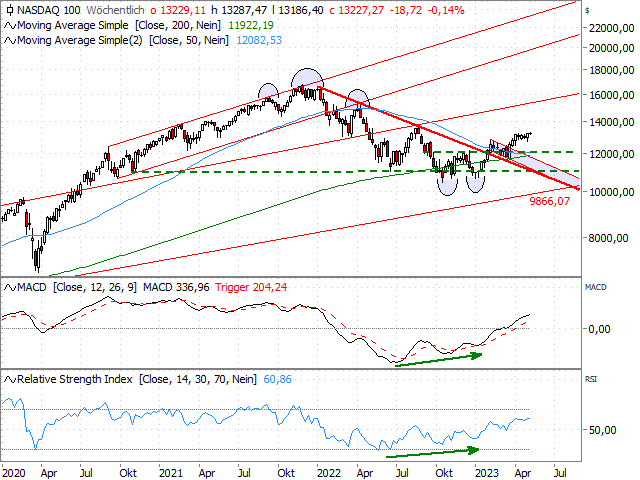Click the largest head ellipse at the chart top
Viewport: 640px width, 480px height.
point(308,79)
